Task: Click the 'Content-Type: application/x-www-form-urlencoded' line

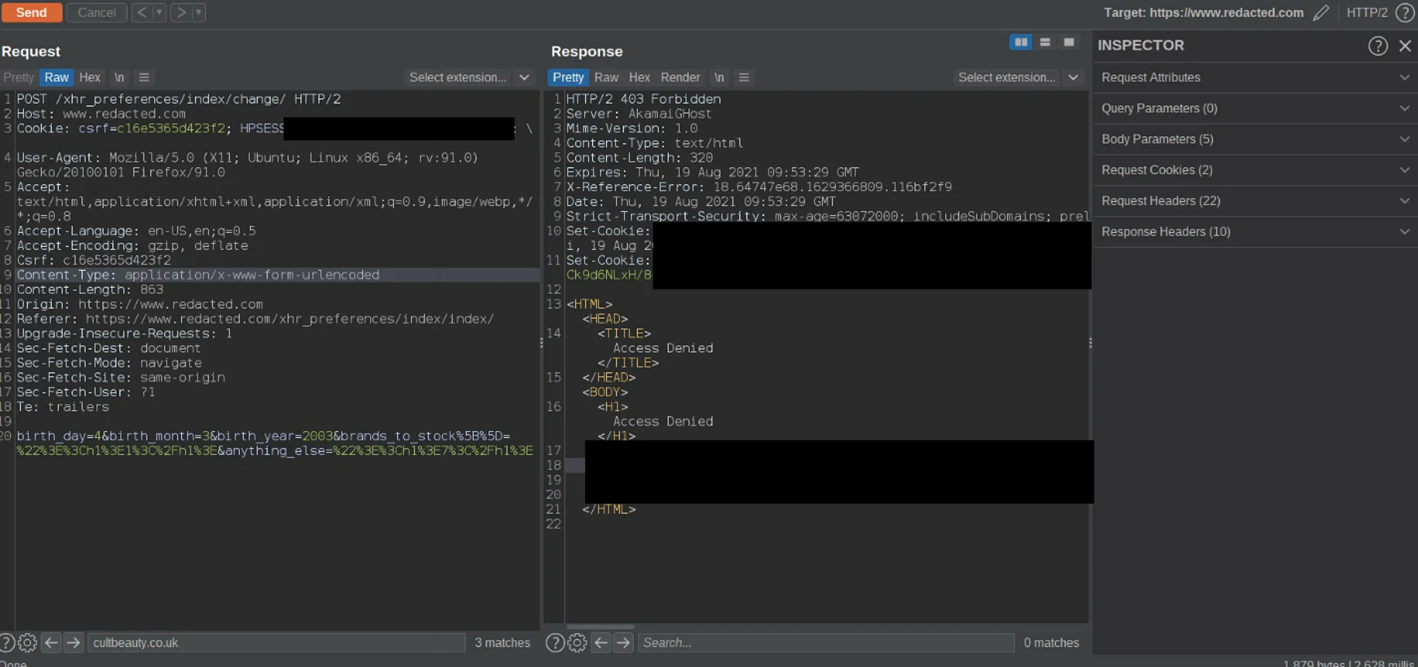Action: (198, 275)
